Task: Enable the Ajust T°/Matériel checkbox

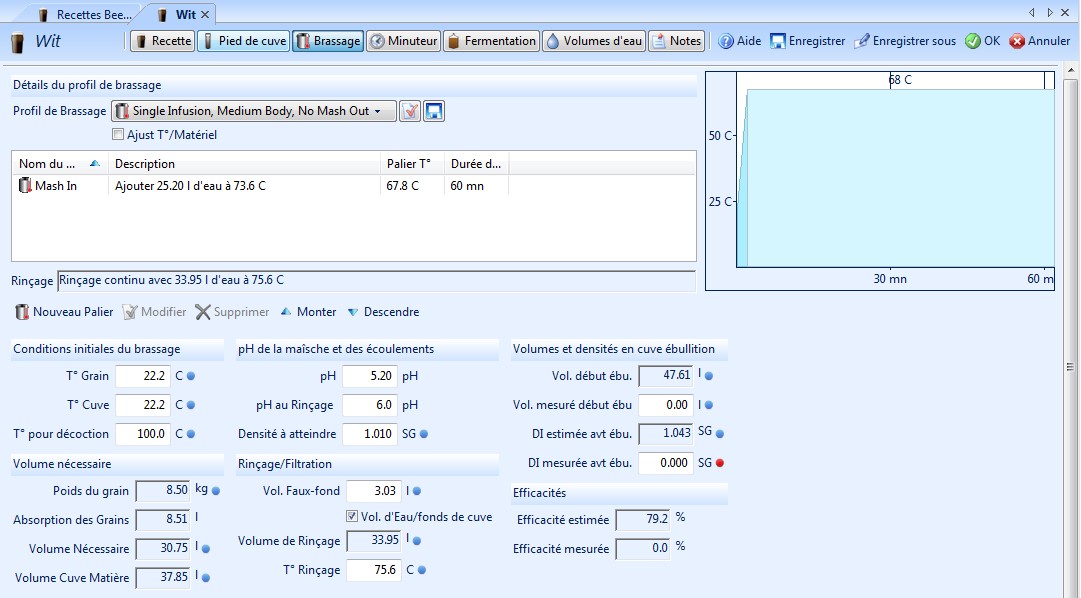Action: pyautogui.click(x=119, y=135)
